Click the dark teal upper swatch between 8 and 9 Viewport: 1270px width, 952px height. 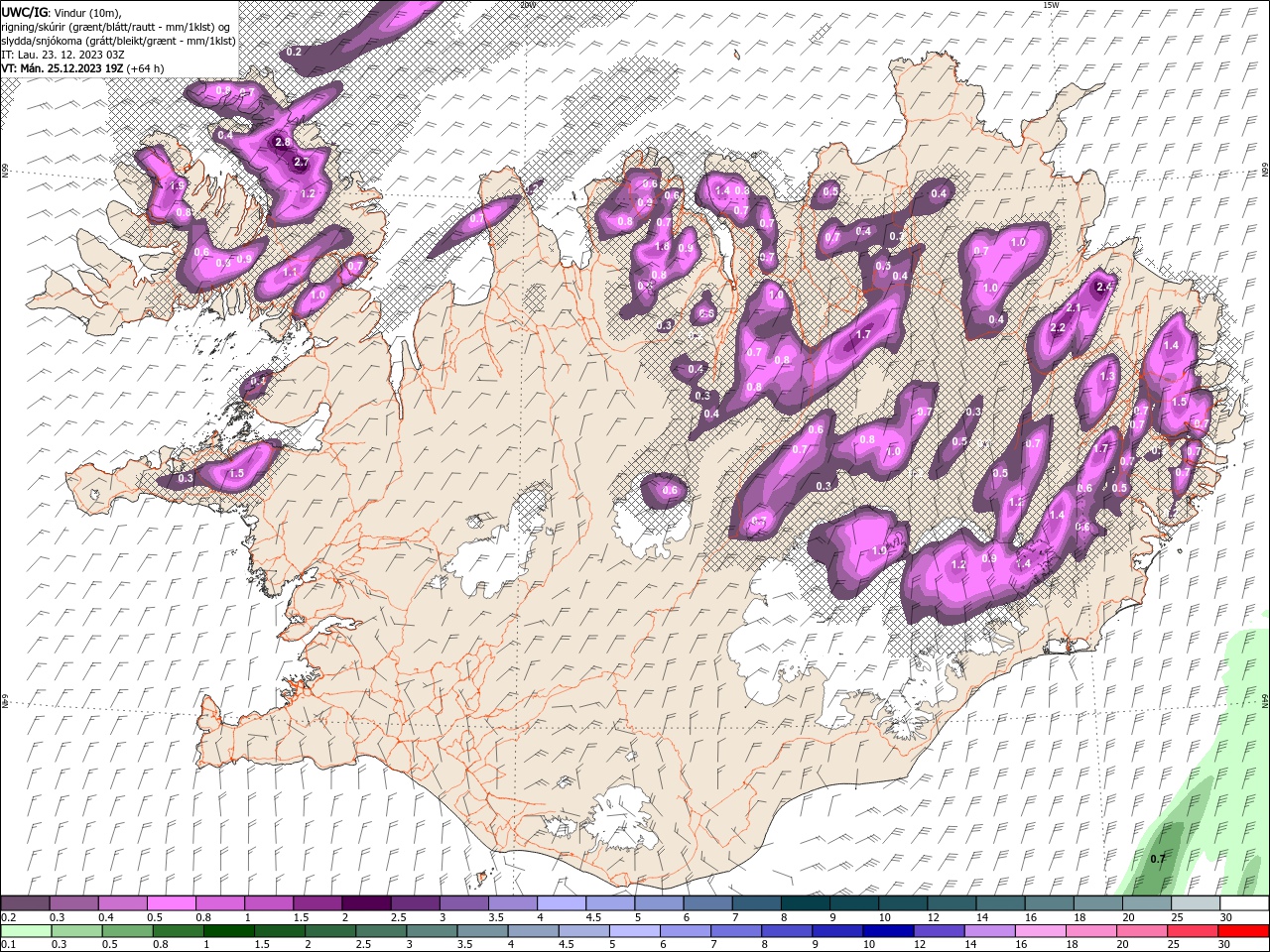pos(805,903)
